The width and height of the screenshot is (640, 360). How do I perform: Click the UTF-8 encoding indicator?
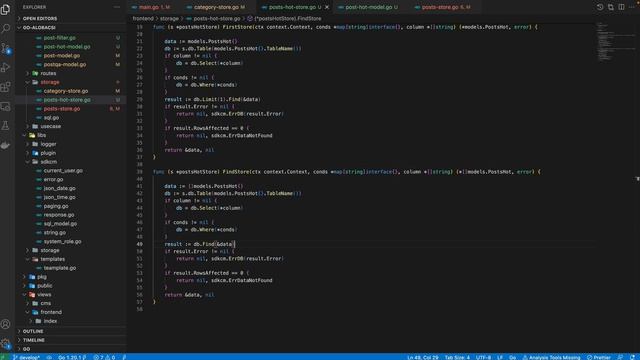(x=484, y=357)
